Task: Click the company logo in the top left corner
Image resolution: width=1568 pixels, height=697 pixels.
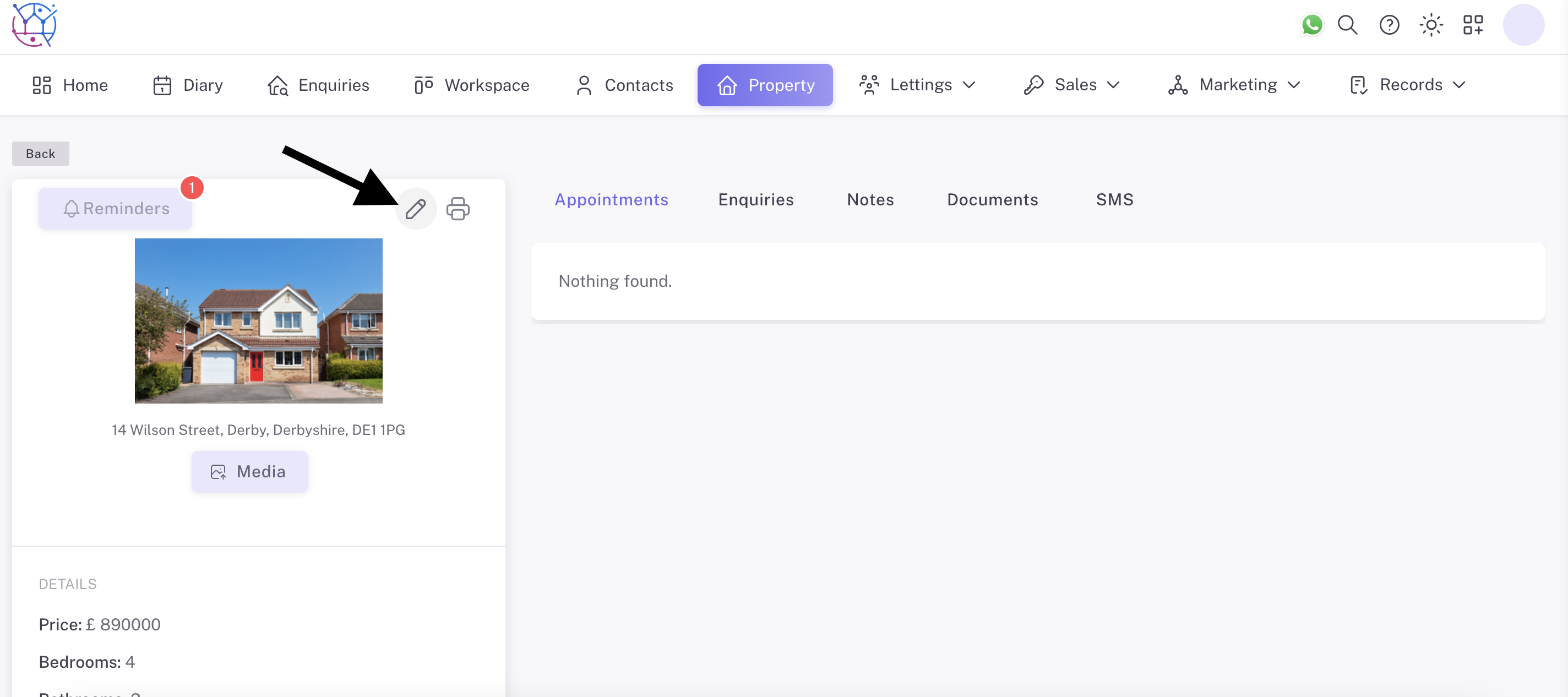Action: pyautogui.click(x=34, y=24)
